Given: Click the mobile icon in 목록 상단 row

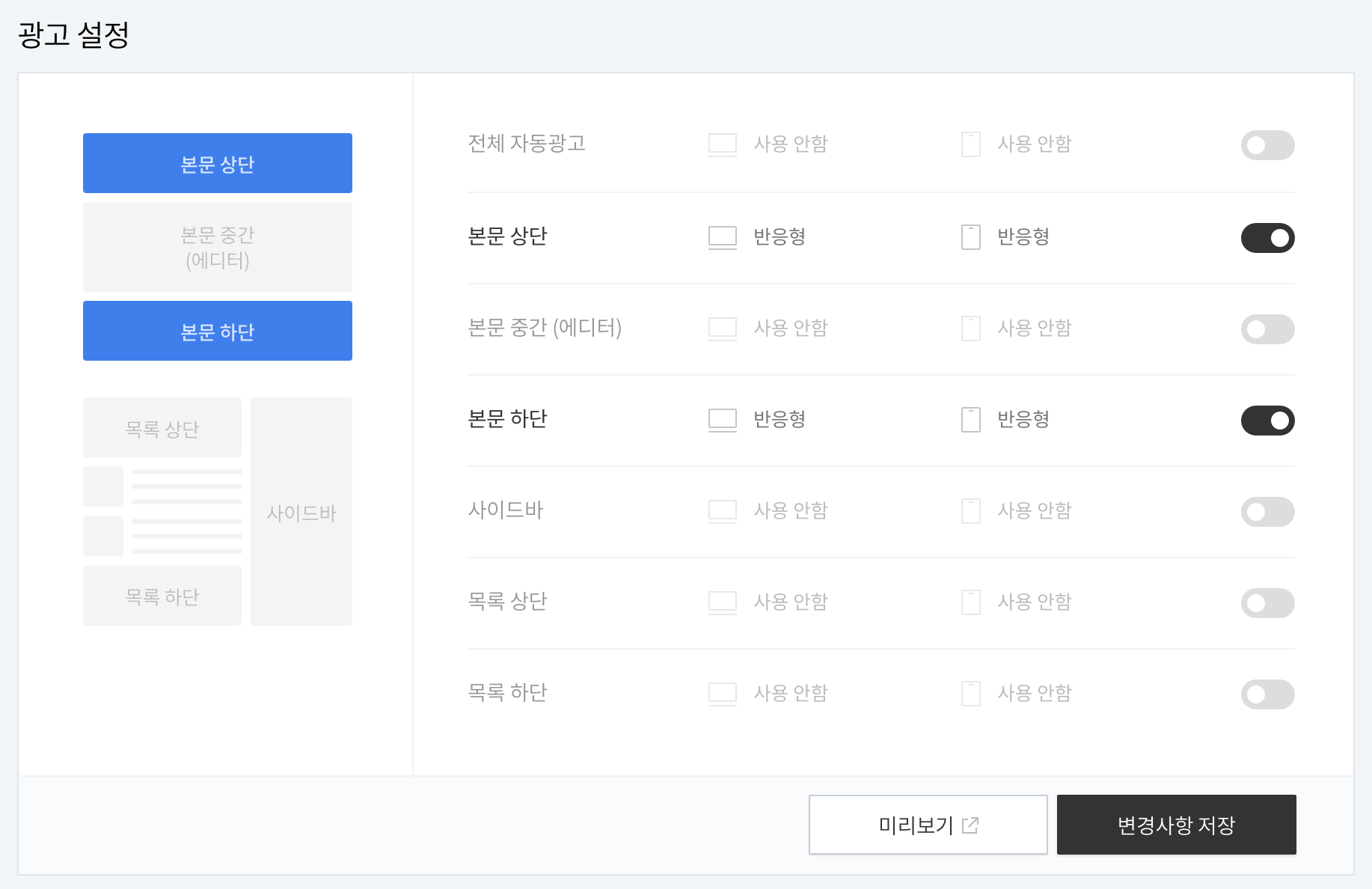Looking at the screenshot, I should [970, 602].
